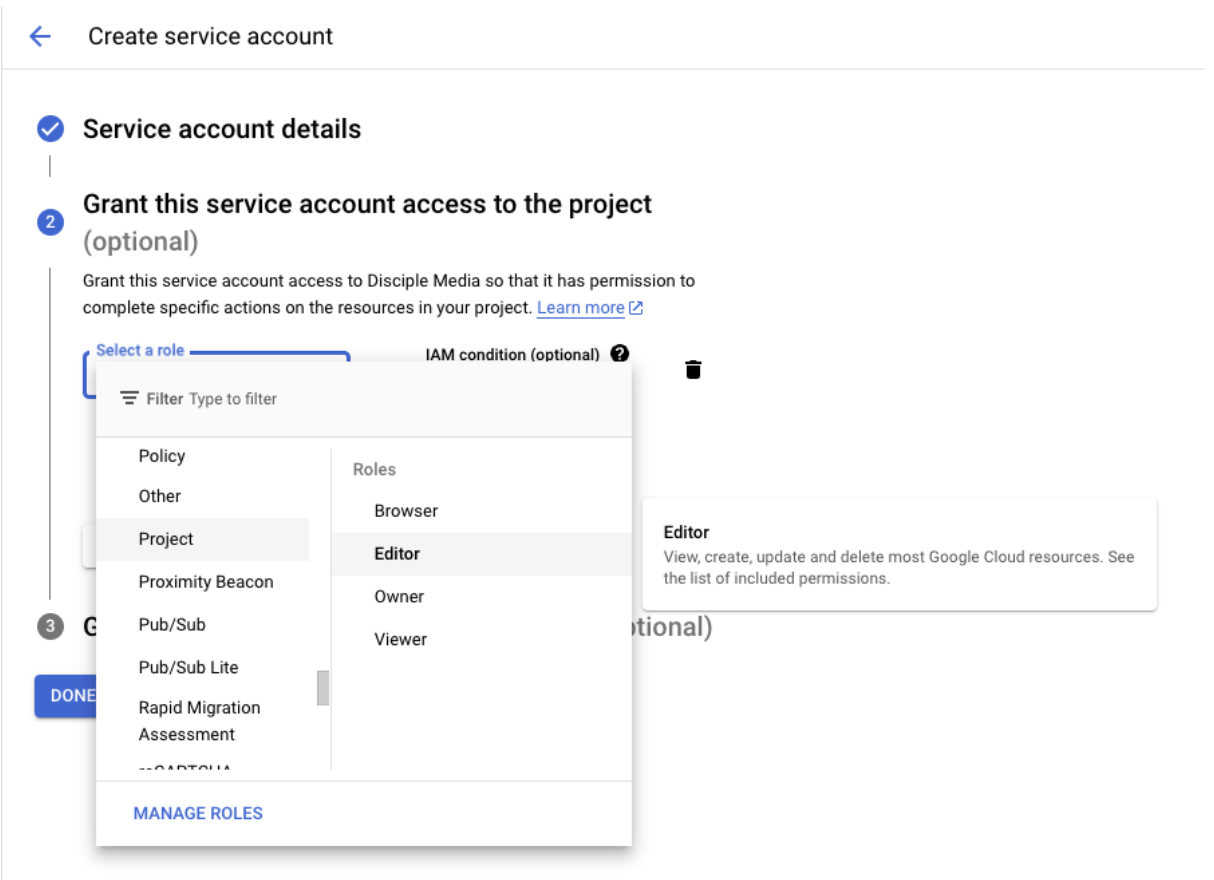
Task: Click the category list scrollbar thumb
Action: click(323, 688)
